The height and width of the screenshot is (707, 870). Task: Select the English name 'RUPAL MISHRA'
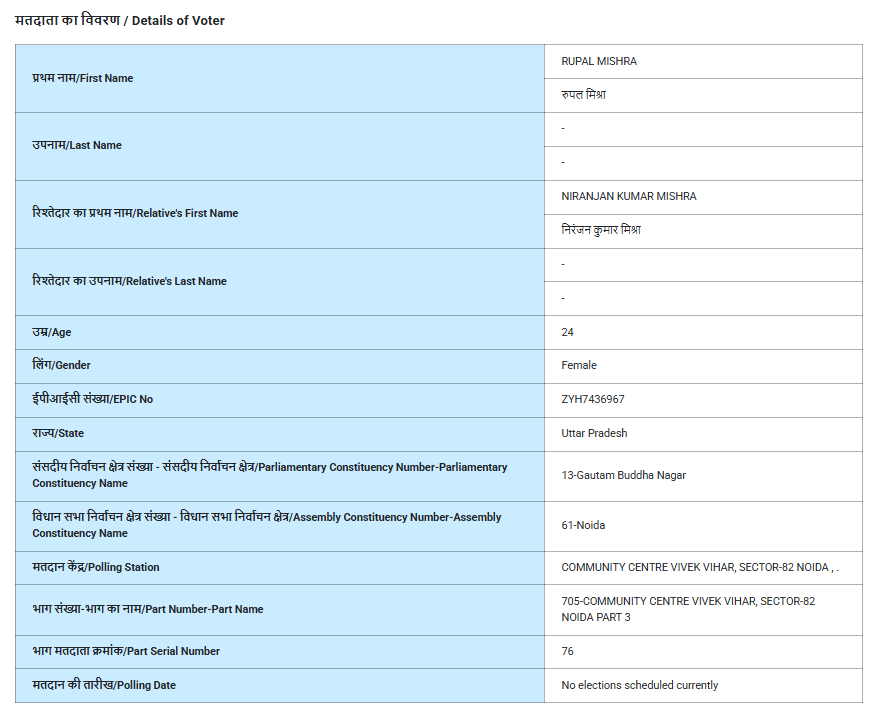599,61
